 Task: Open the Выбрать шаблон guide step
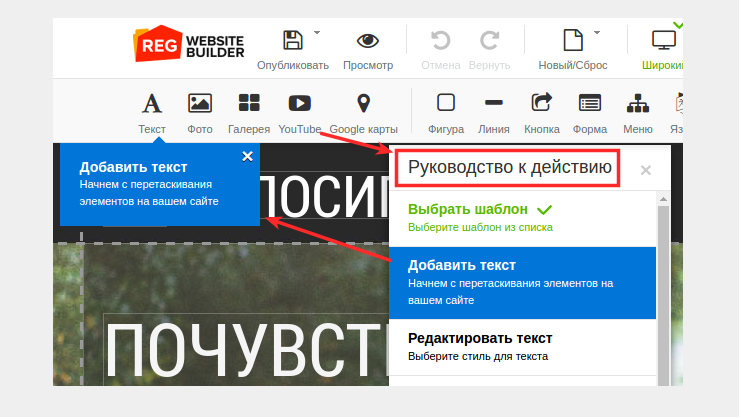[522, 218]
